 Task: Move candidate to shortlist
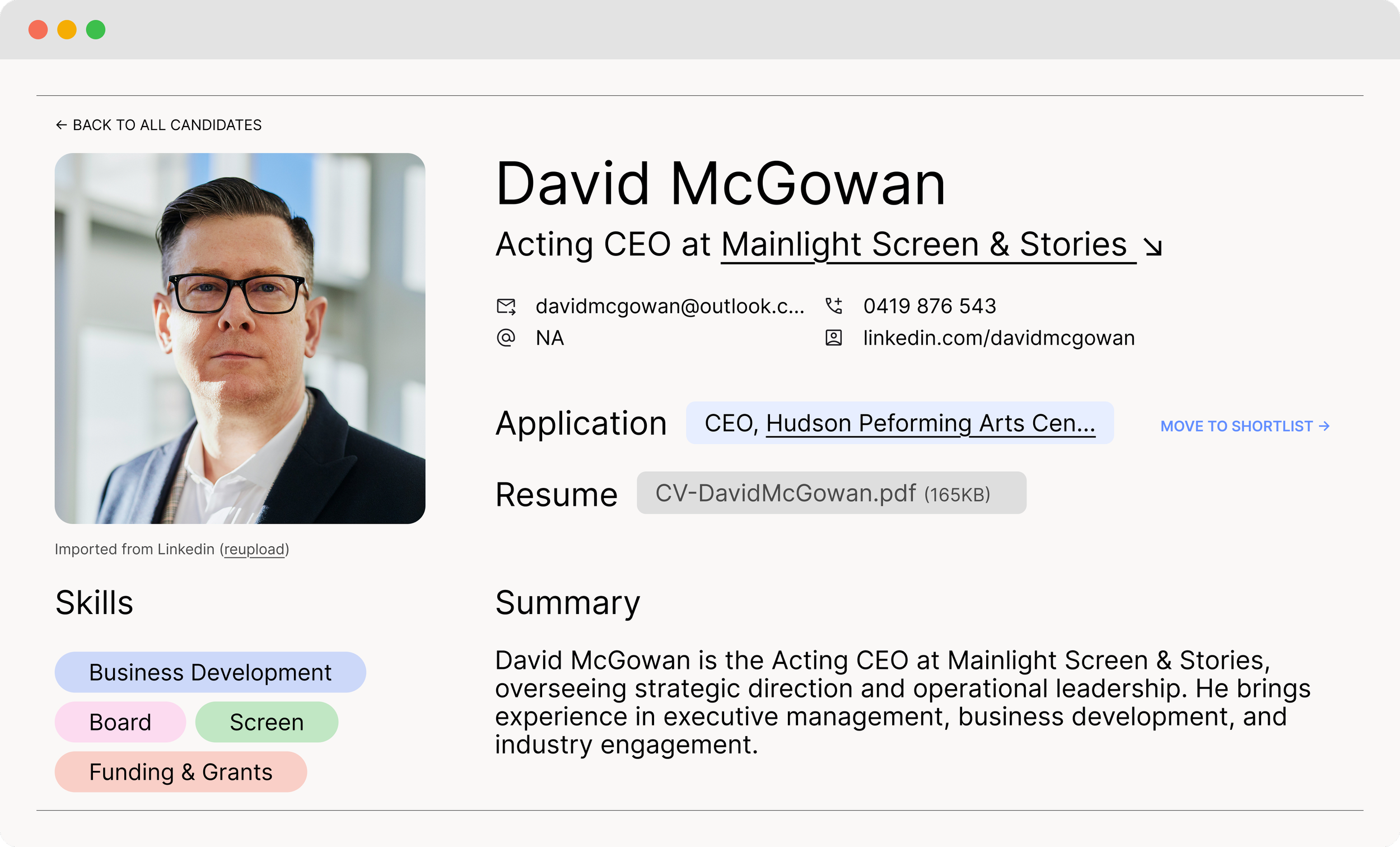pos(1245,426)
